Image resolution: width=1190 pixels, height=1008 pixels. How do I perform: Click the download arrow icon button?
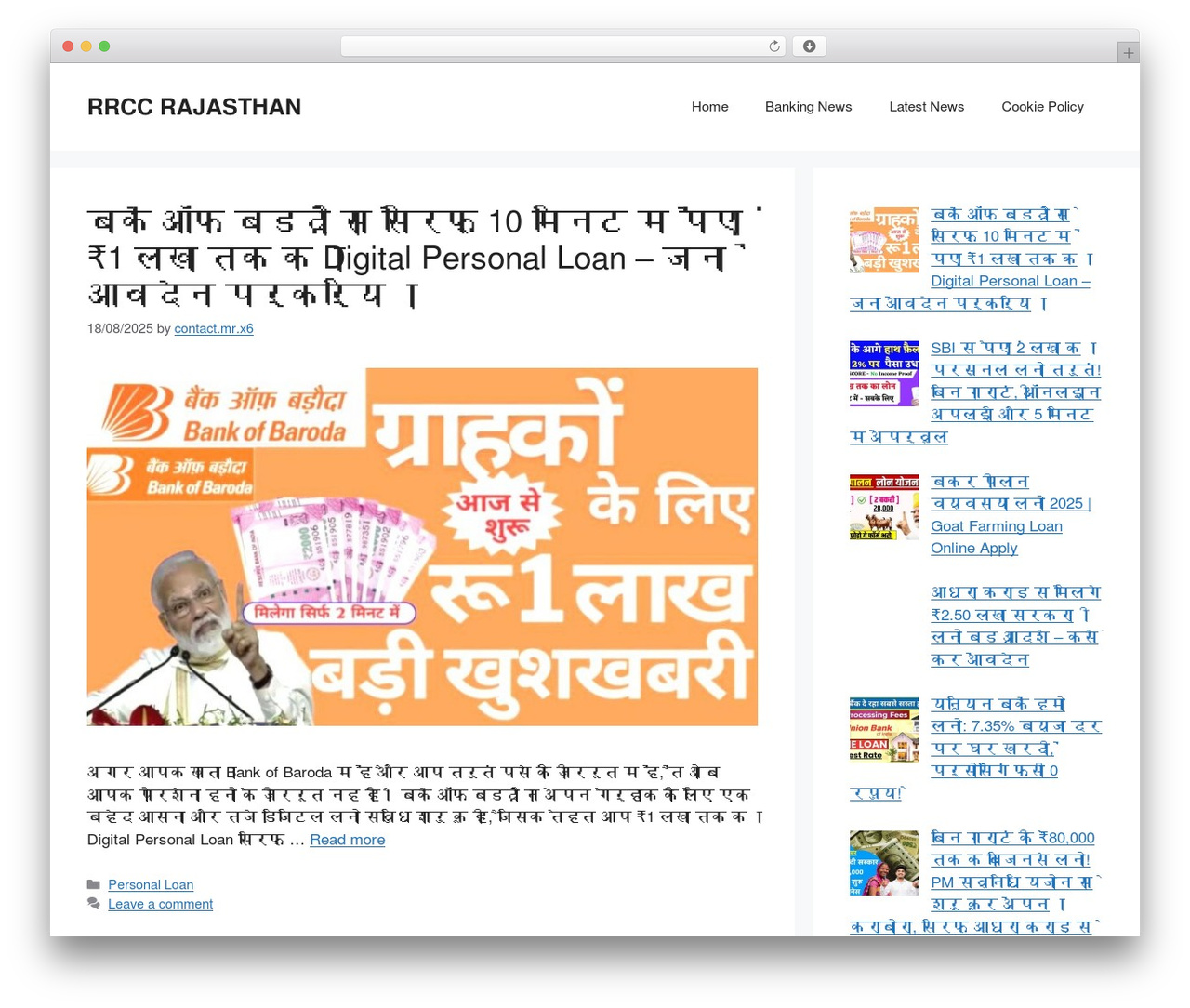coord(809,46)
